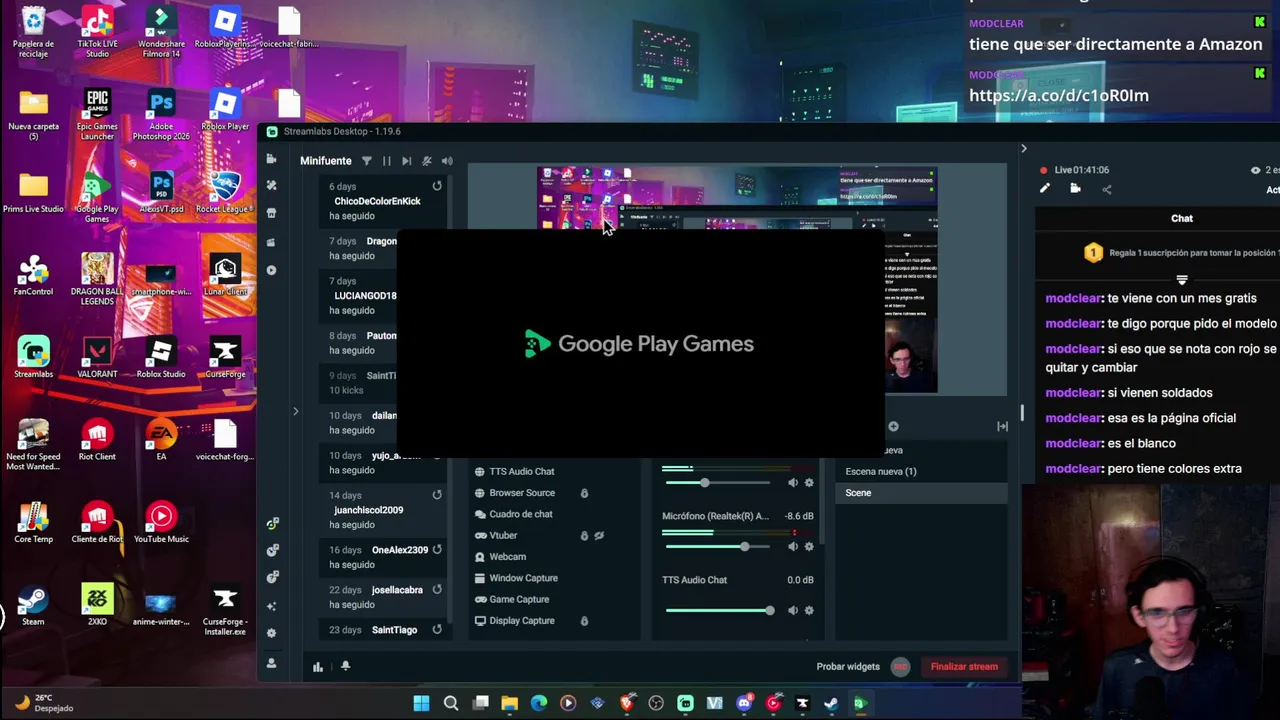Select scene Escena nueva (1)
The width and height of the screenshot is (1280, 720).
pyautogui.click(x=923, y=471)
